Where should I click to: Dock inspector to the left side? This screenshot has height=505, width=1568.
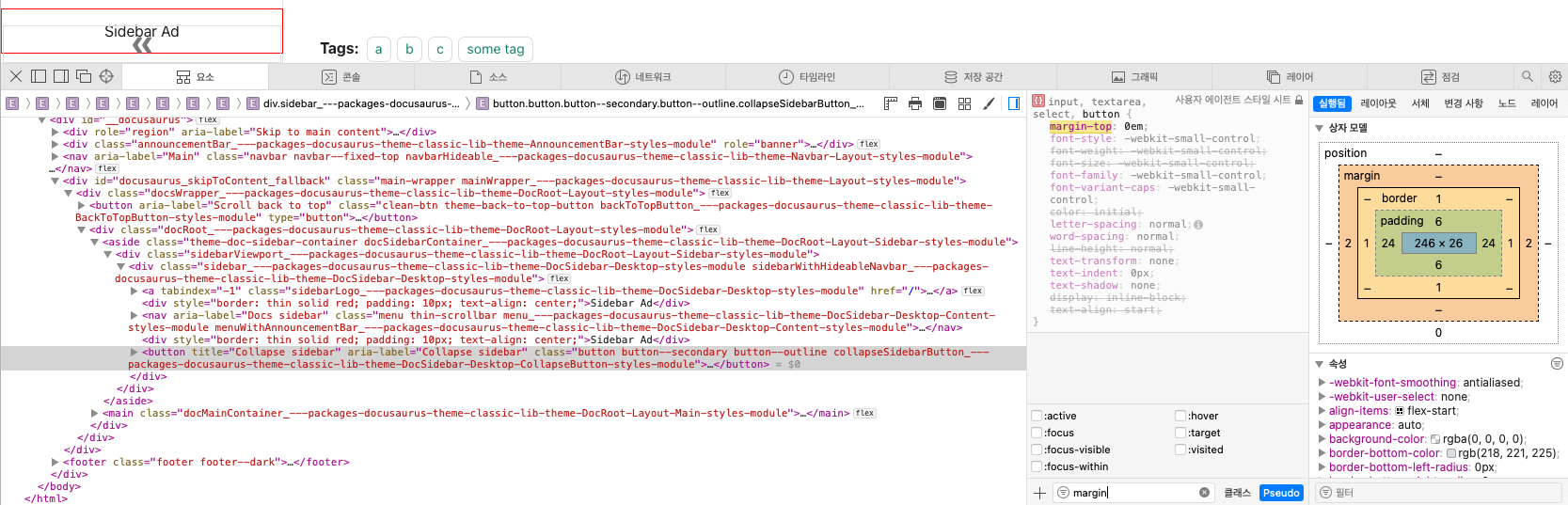tap(39, 76)
